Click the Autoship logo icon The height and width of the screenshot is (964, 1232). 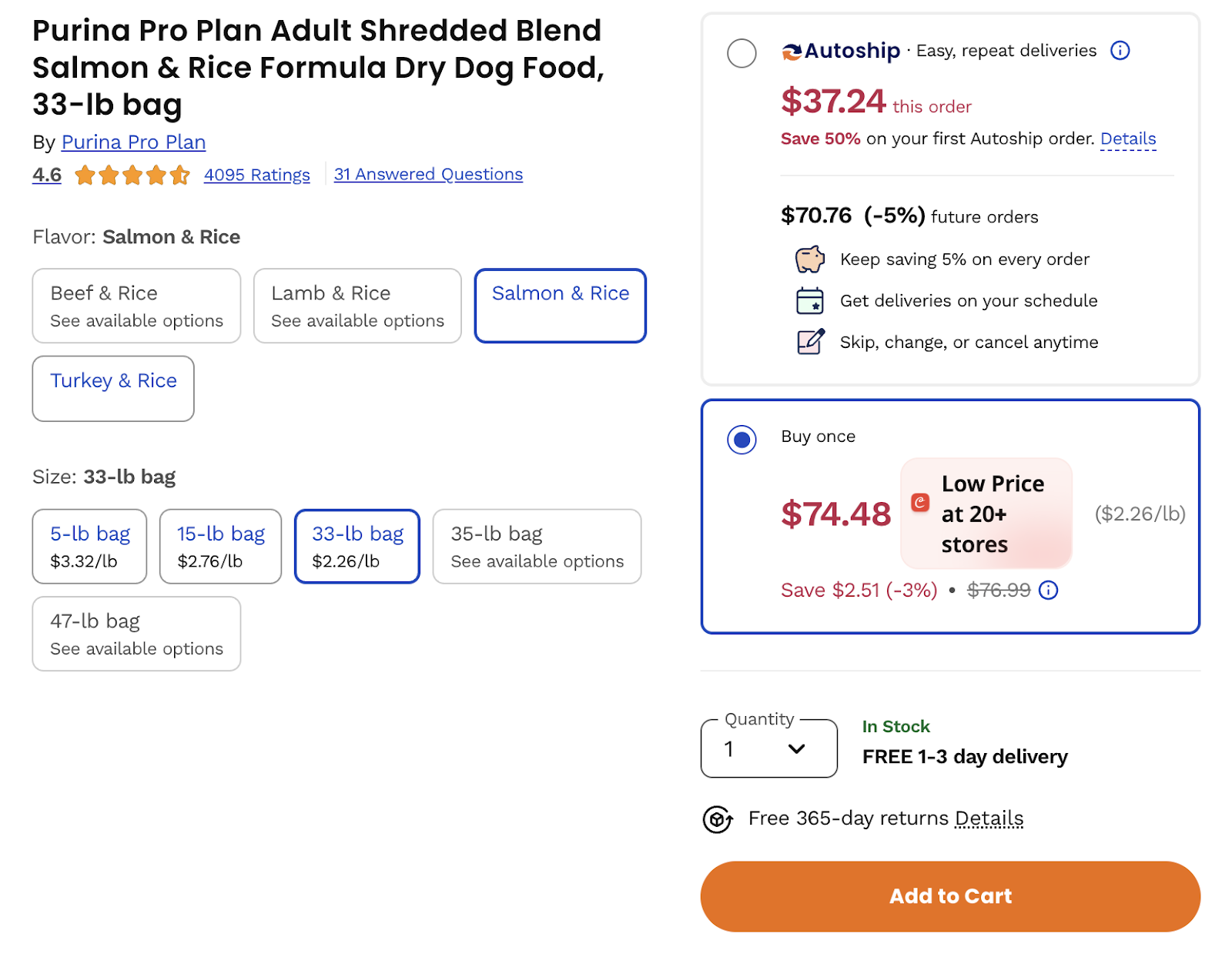792,52
